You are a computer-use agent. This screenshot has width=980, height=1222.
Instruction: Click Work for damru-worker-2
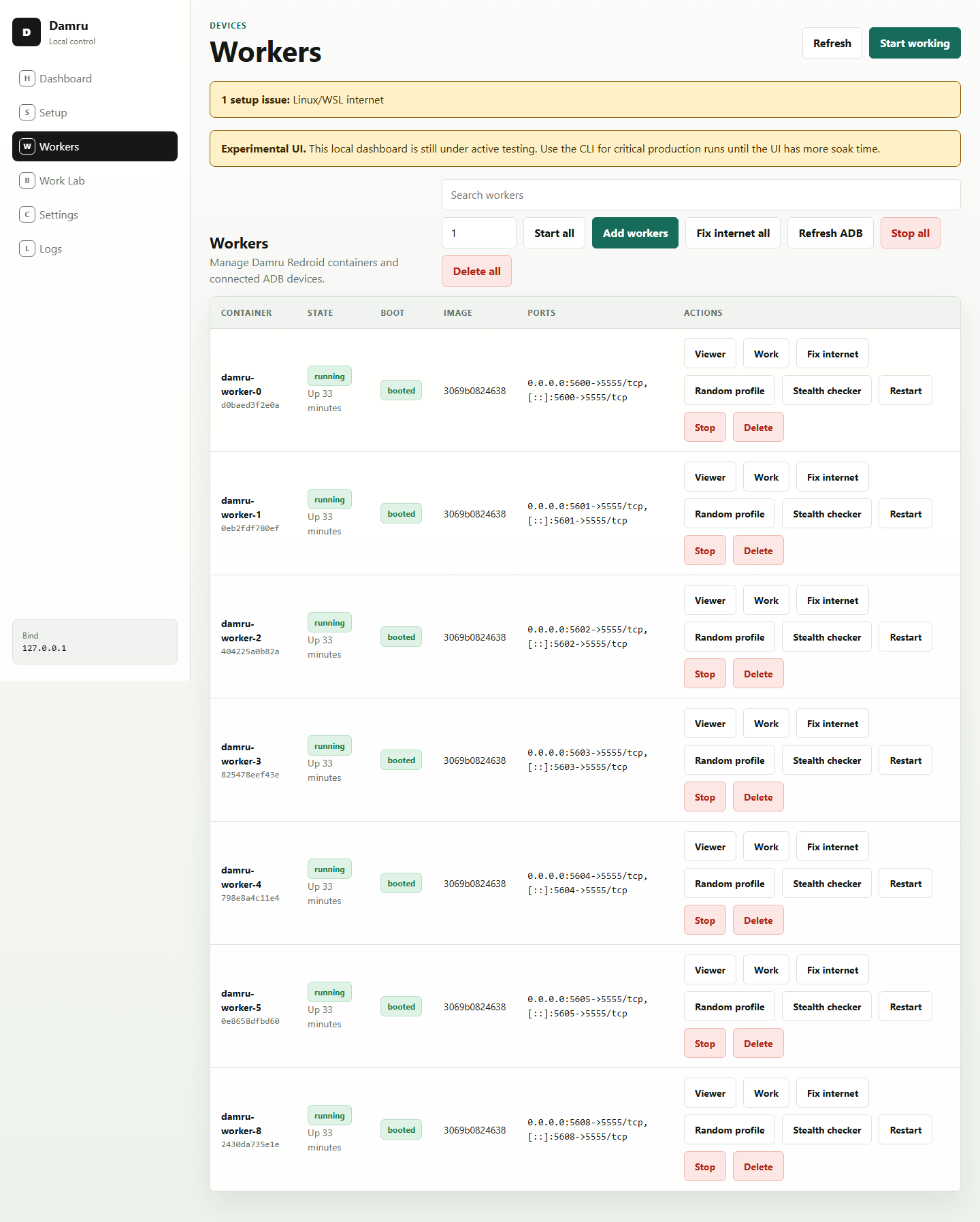pyautogui.click(x=766, y=600)
